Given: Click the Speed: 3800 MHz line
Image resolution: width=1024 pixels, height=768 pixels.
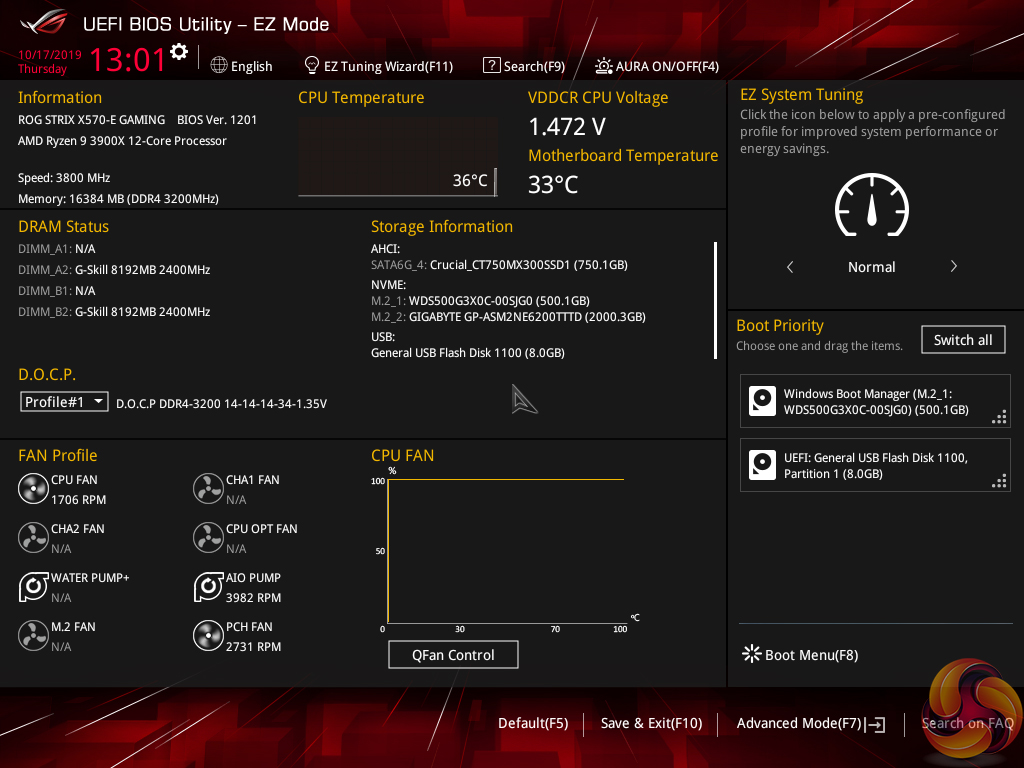Looking at the screenshot, I should (64, 178).
